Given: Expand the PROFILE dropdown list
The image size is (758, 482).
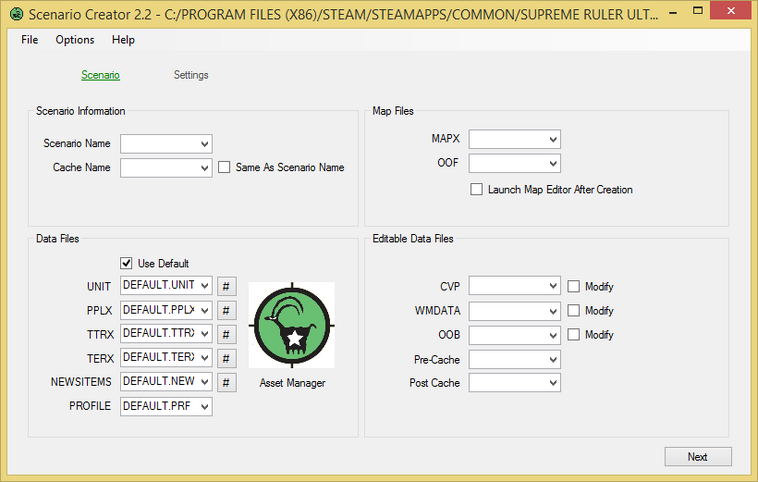Looking at the screenshot, I should click(x=166, y=406).
